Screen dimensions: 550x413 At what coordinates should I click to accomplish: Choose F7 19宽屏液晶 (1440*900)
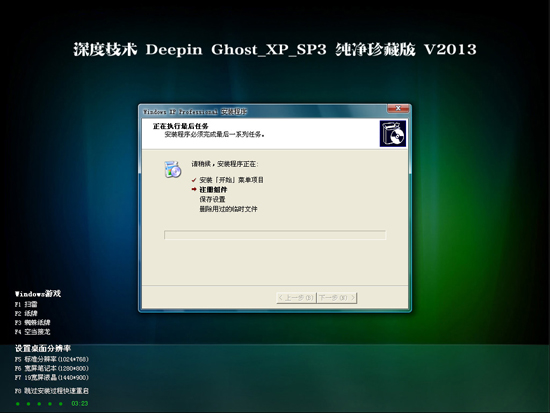(x=52, y=378)
